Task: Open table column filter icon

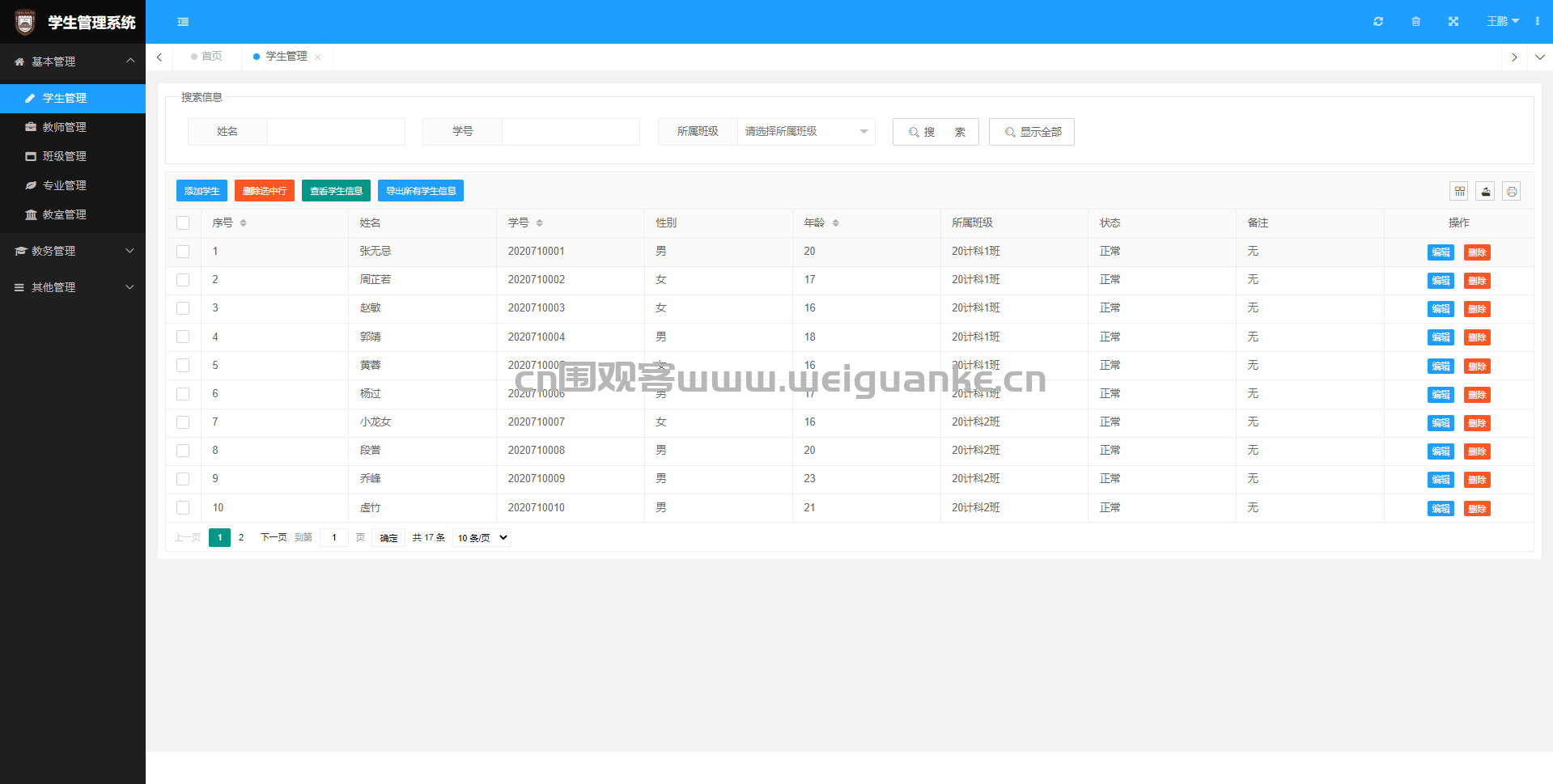Action: tap(1459, 191)
